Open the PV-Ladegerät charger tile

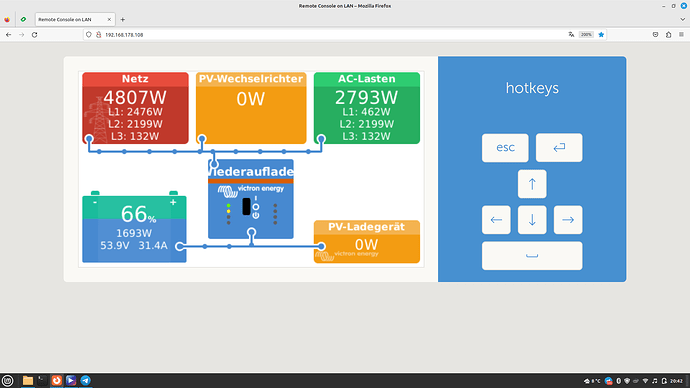tap(367, 242)
